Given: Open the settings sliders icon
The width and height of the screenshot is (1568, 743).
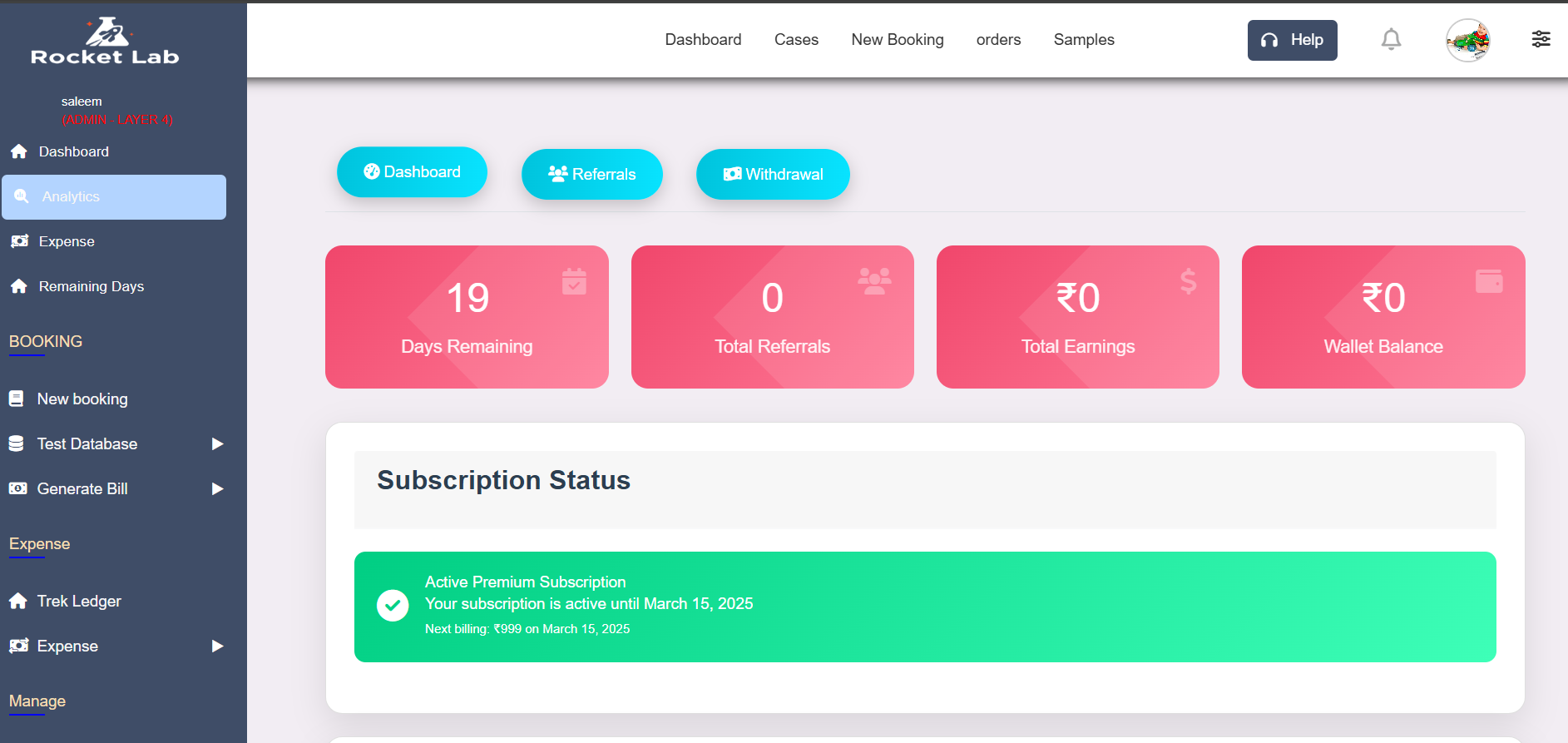Looking at the screenshot, I should pos(1541,39).
